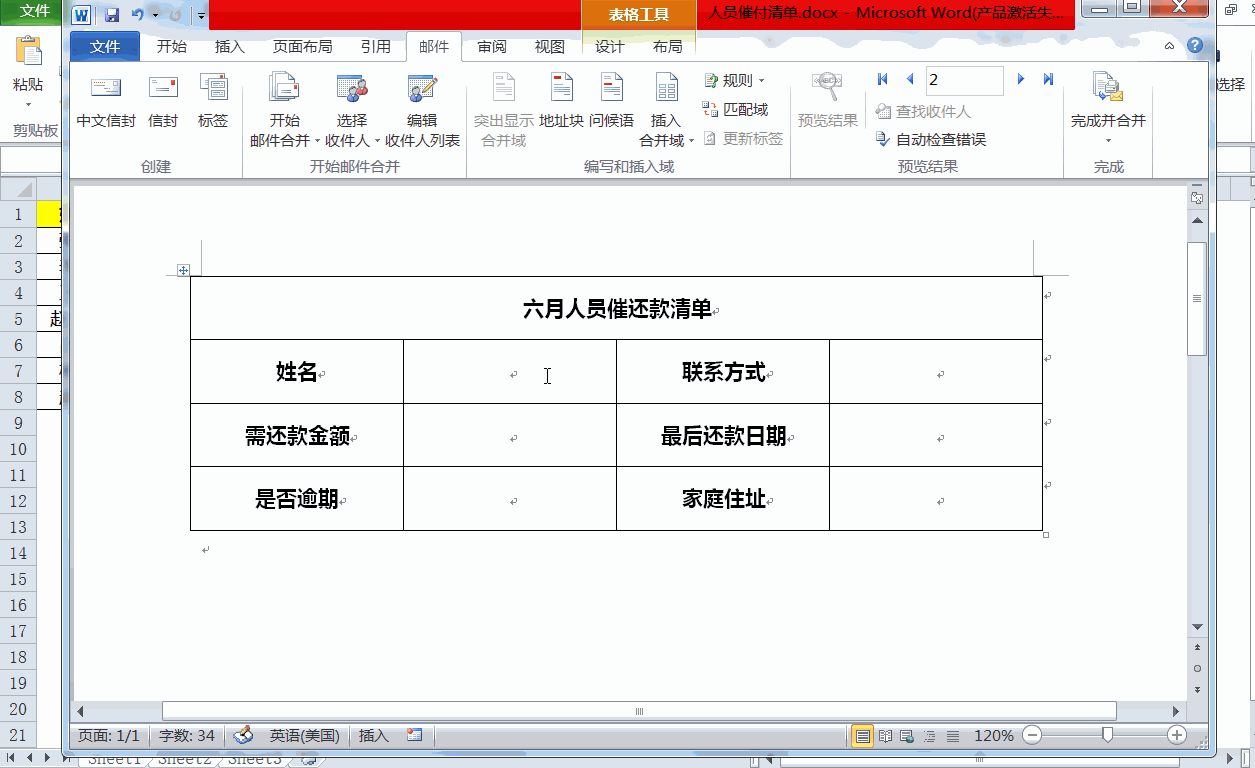The width and height of the screenshot is (1255, 768).
Task: Switch to Outline view
Action: [x=930, y=736]
